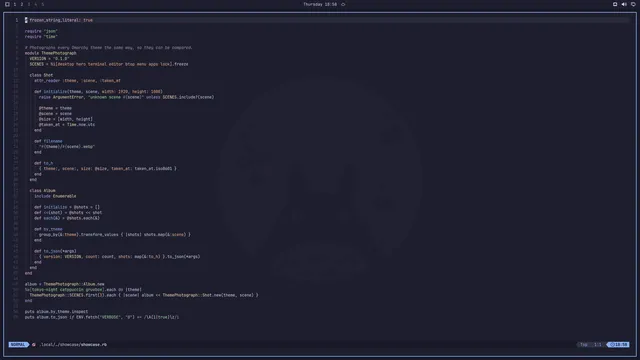The width and height of the screenshot is (640, 360).
Task: Click the def to_h line
Action: point(44,163)
